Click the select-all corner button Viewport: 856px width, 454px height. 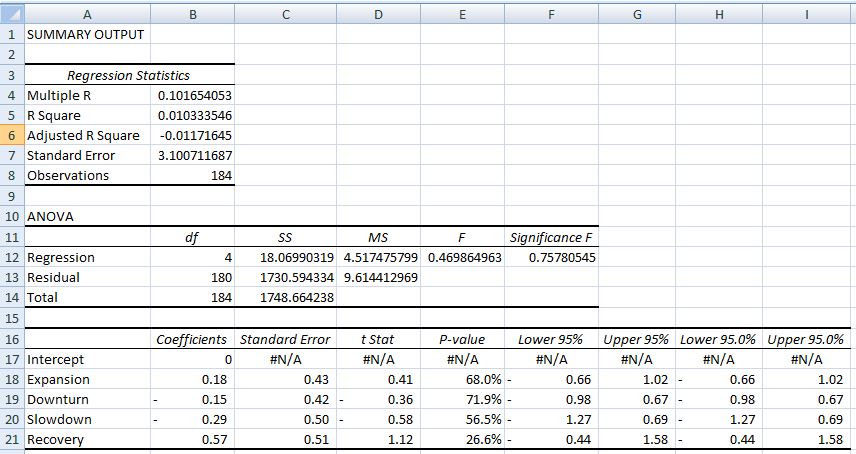[11, 14]
